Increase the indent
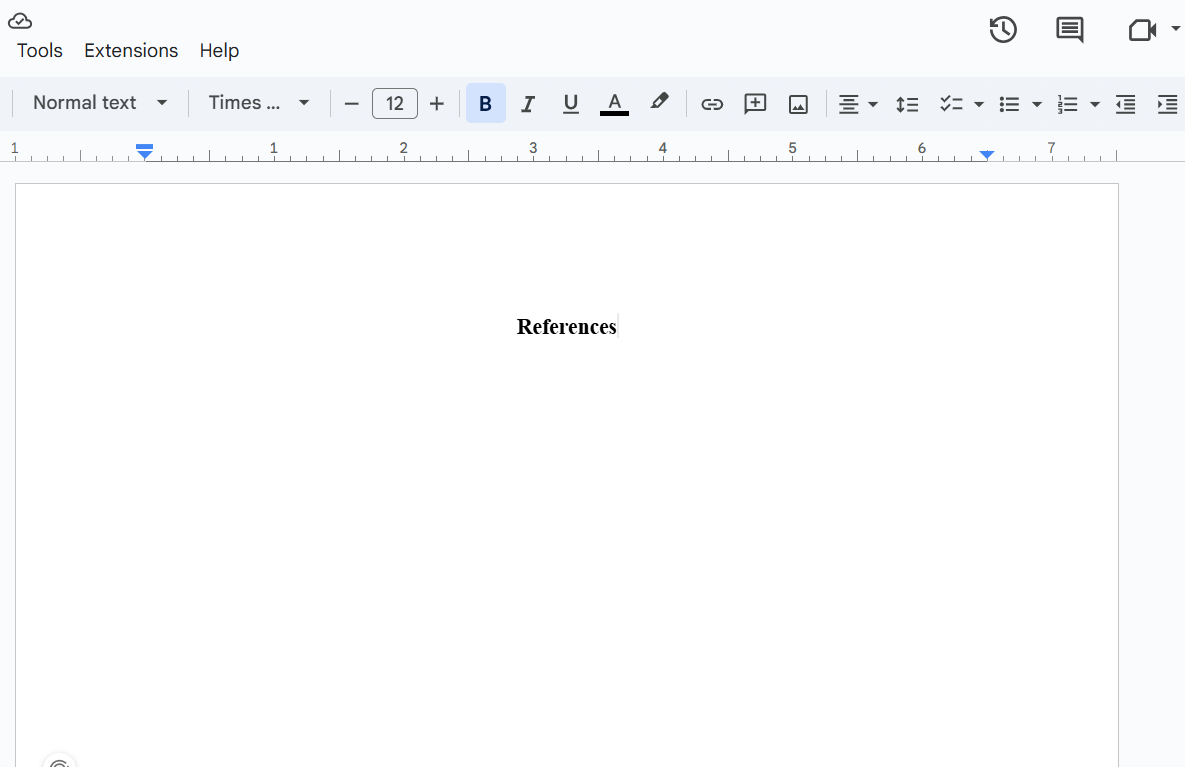The height and width of the screenshot is (767, 1185). (x=1167, y=103)
